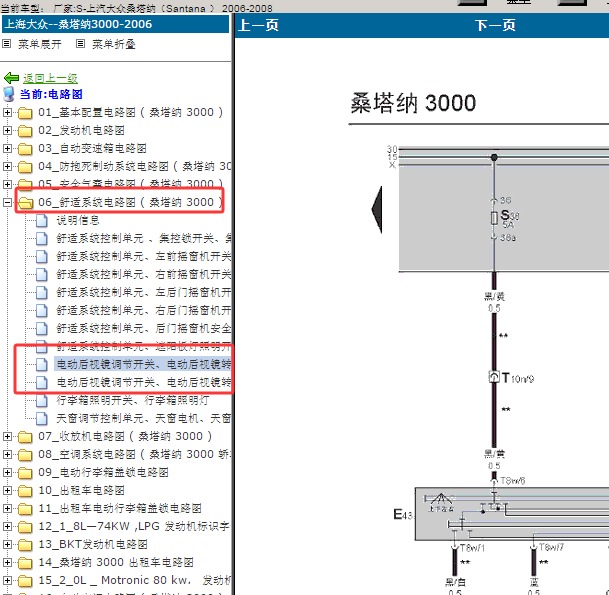Image resolution: width=609 pixels, height=595 pixels.
Task: Click folder icon of 12_1_8L—74KW LPG
Action: pos(25,527)
